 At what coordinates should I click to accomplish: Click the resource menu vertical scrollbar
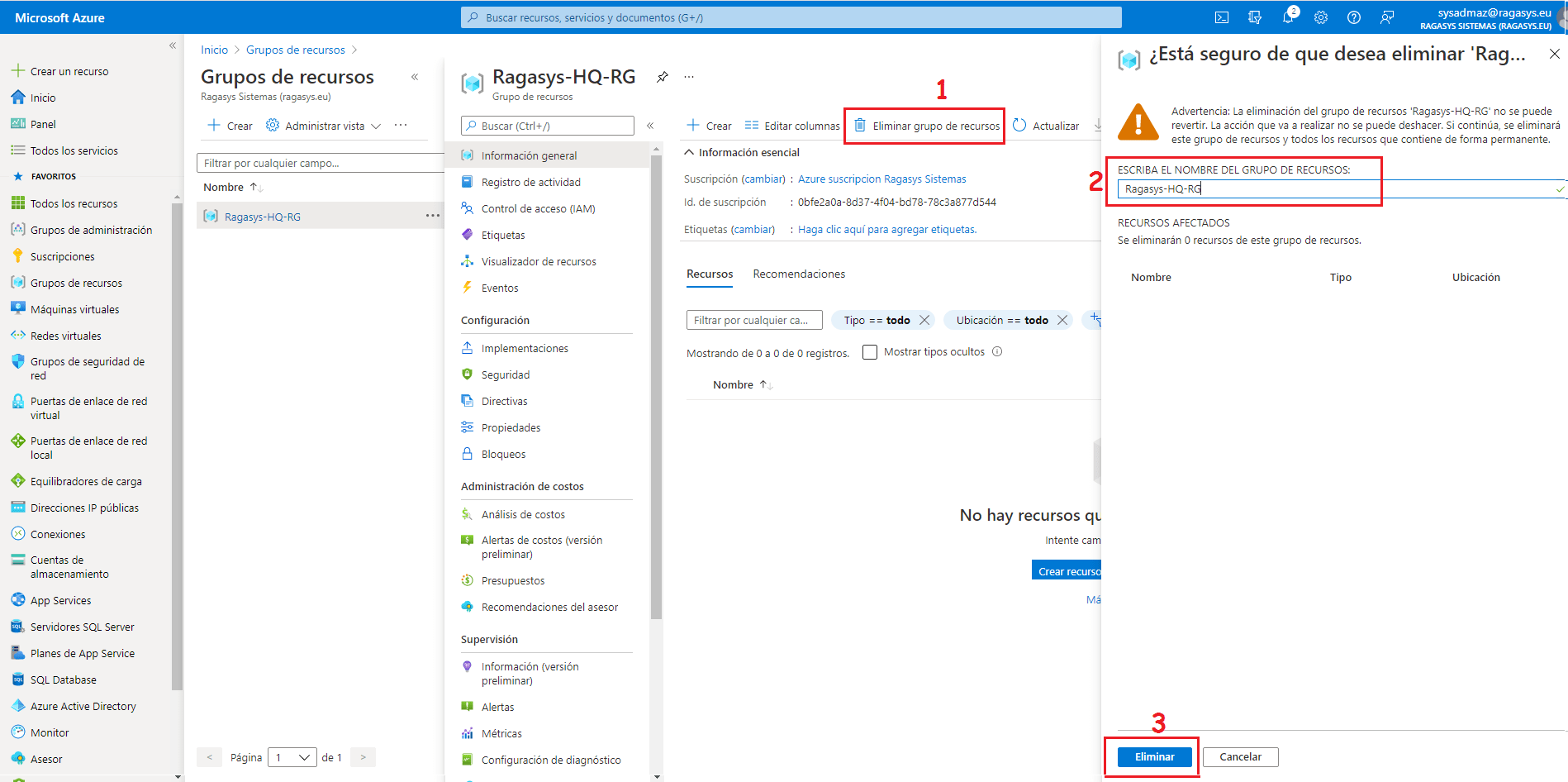pyautogui.click(x=656, y=389)
